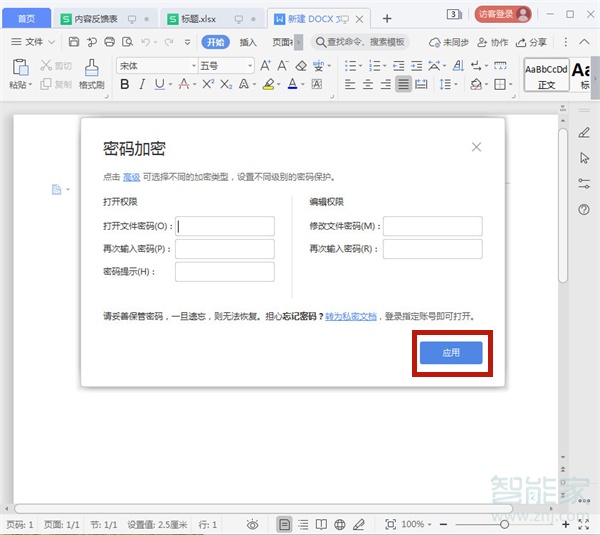The height and width of the screenshot is (535, 600).
Task: Click the text highlight color marker
Action: tap(269, 84)
